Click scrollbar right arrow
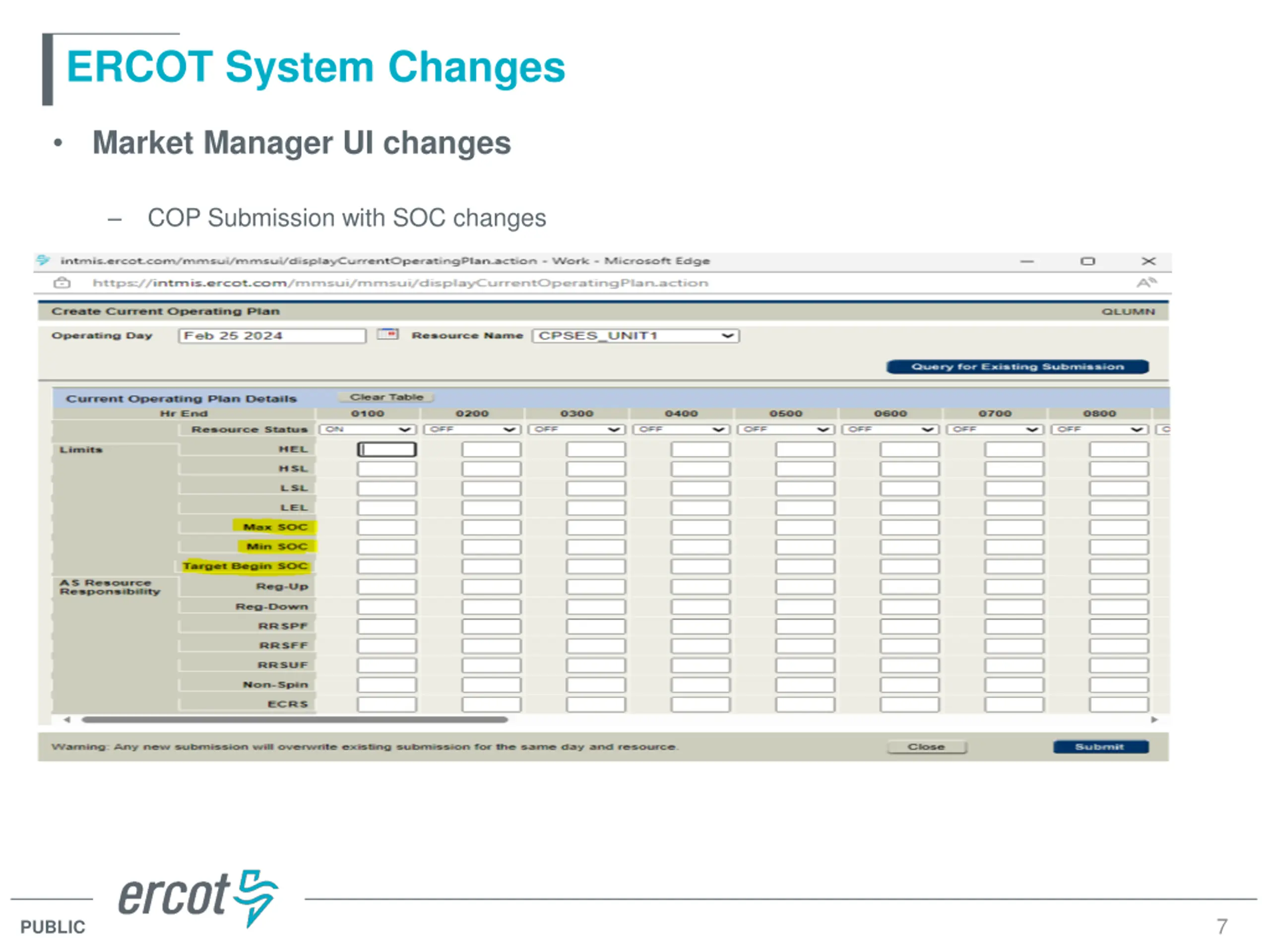Image resolution: width=1270 pixels, height=952 pixels. 1154,719
